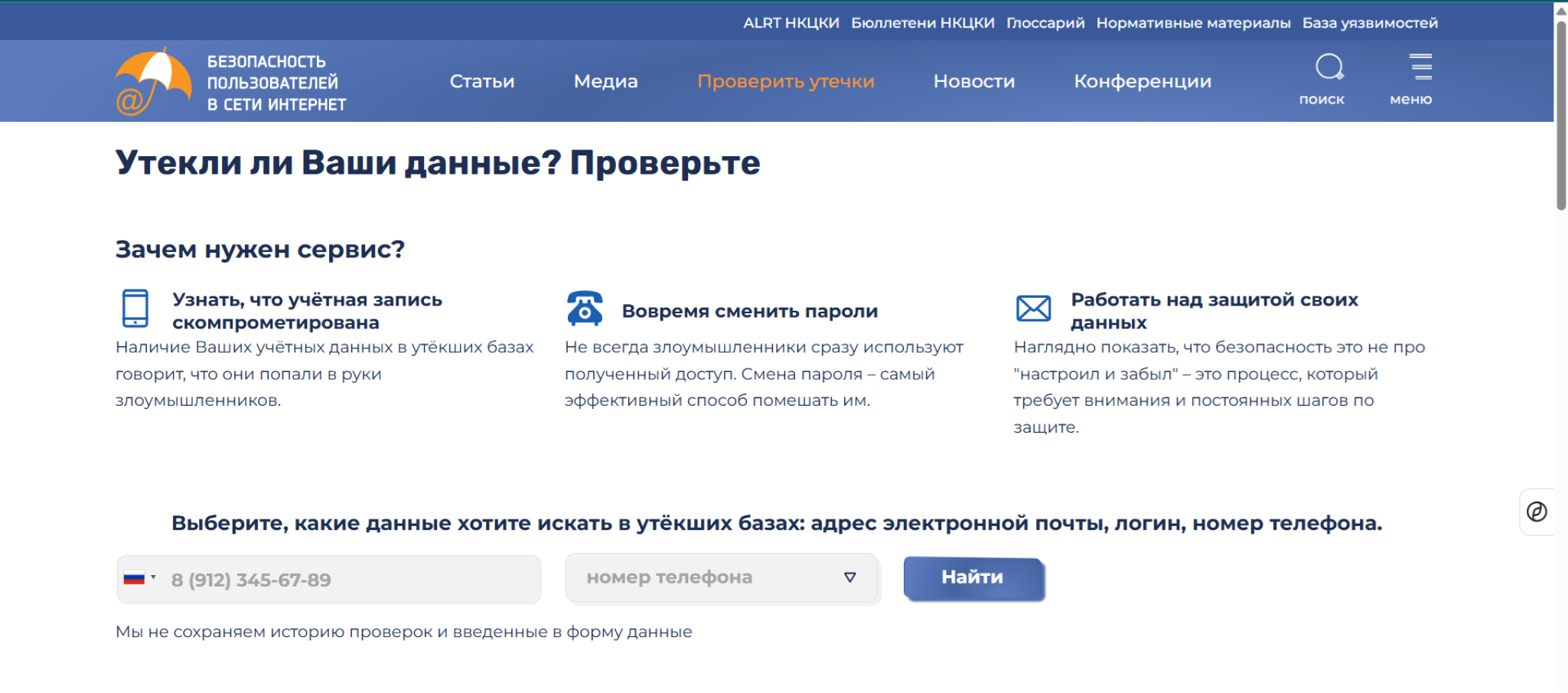Click the dropdown triangle arrow in data type field
Viewport: 1568px width, 693px height.
click(x=849, y=577)
